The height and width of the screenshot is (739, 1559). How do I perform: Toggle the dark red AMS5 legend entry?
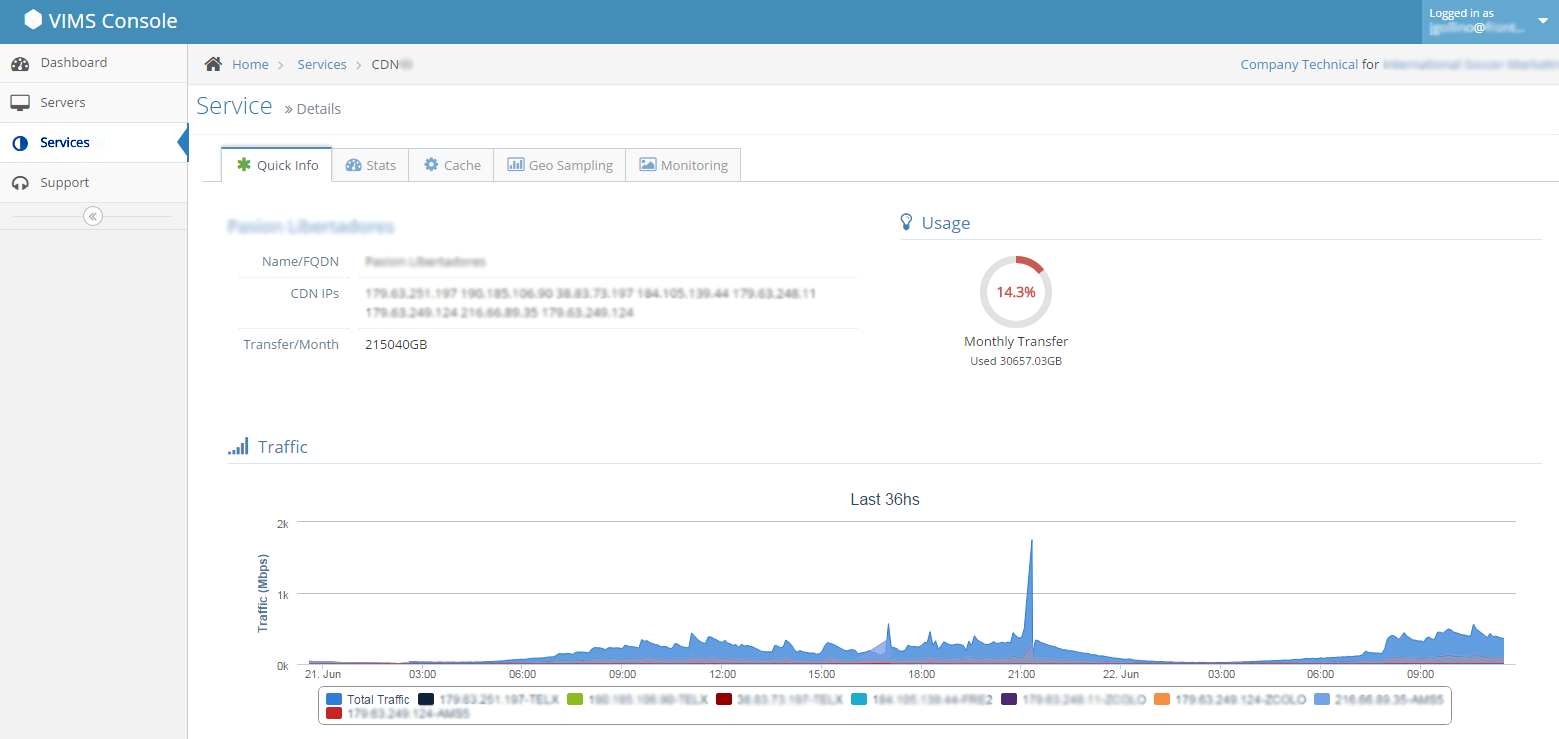398,714
